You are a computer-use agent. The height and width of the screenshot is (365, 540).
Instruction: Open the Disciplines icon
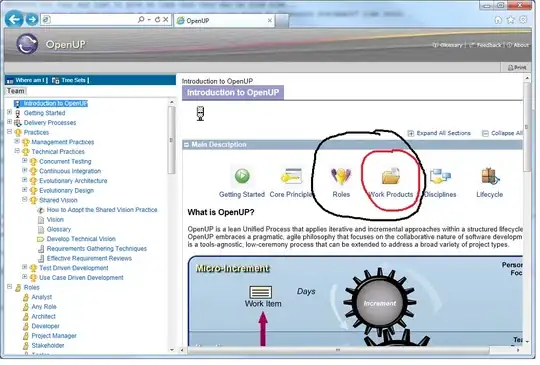(440, 176)
